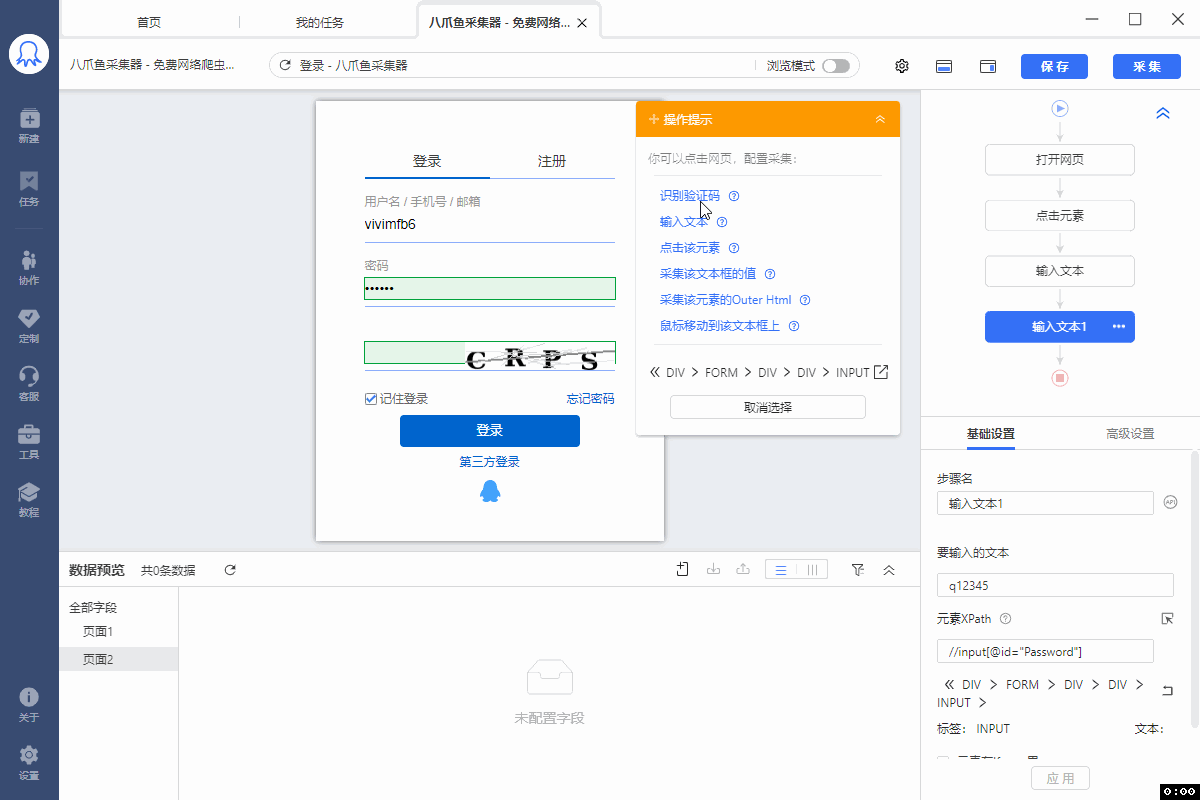Open 工具 in the left sidebar

click(x=29, y=442)
